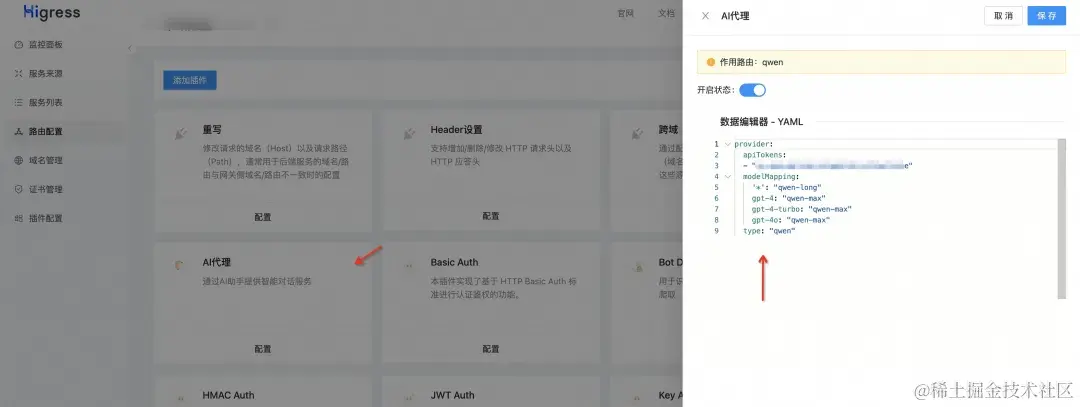Click the Header设置 card title

point(457,129)
